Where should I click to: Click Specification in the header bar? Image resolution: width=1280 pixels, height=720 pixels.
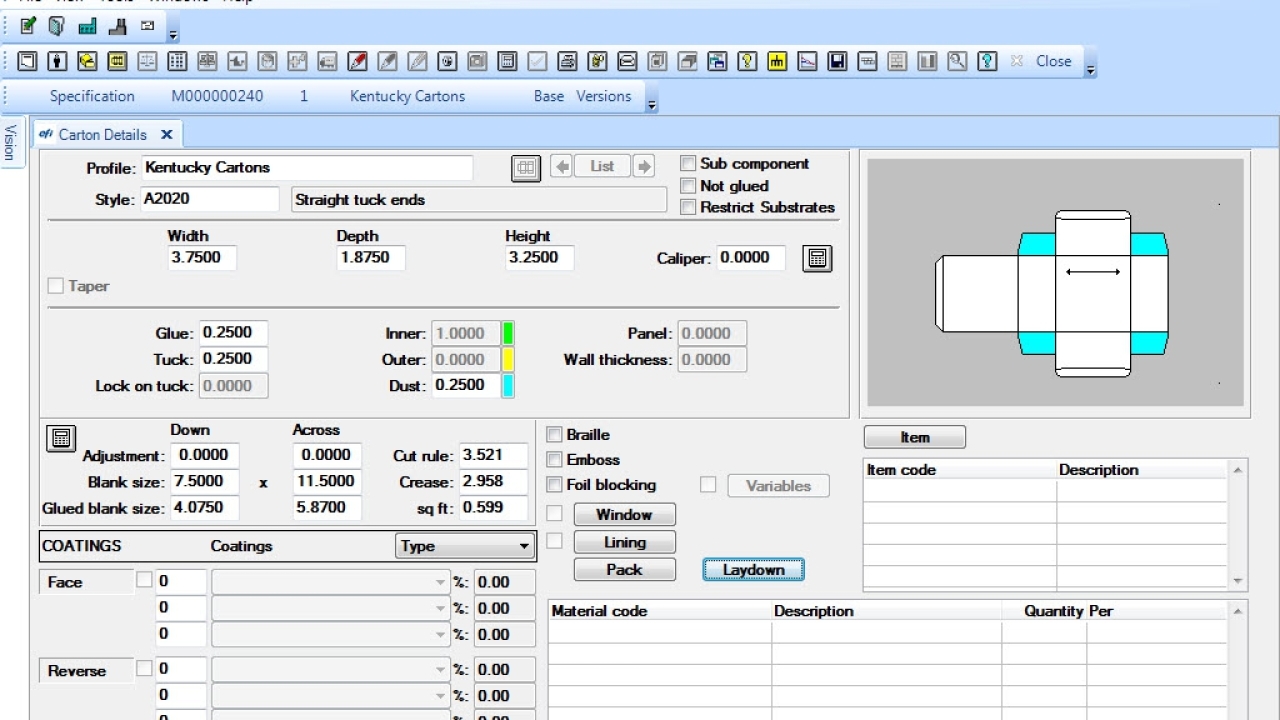(x=92, y=96)
